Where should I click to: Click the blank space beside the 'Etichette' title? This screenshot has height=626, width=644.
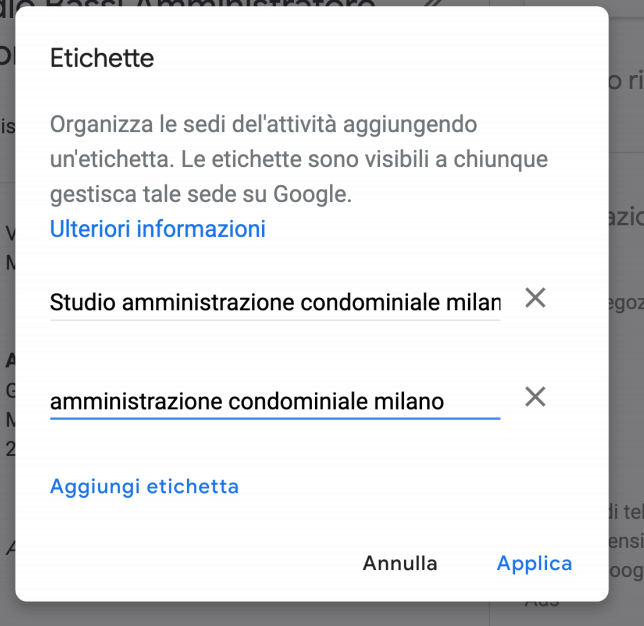click(x=370, y=58)
